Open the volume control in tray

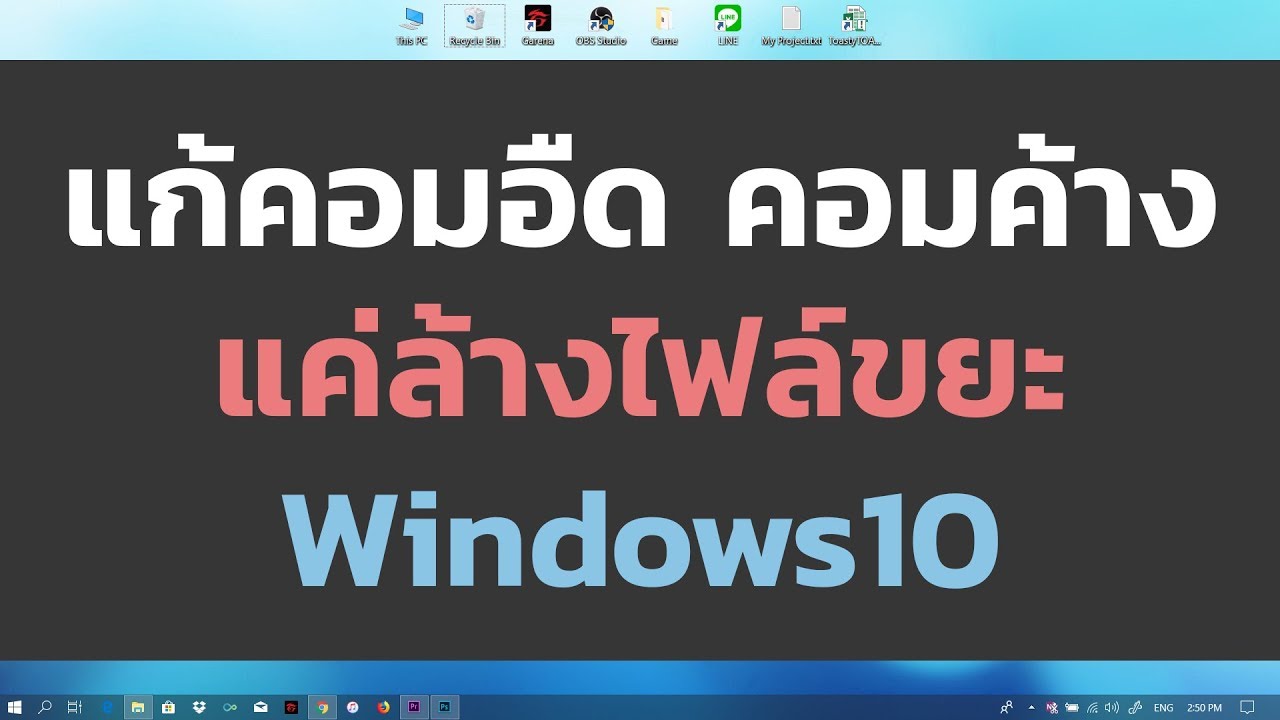click(x=1112, y=707)
